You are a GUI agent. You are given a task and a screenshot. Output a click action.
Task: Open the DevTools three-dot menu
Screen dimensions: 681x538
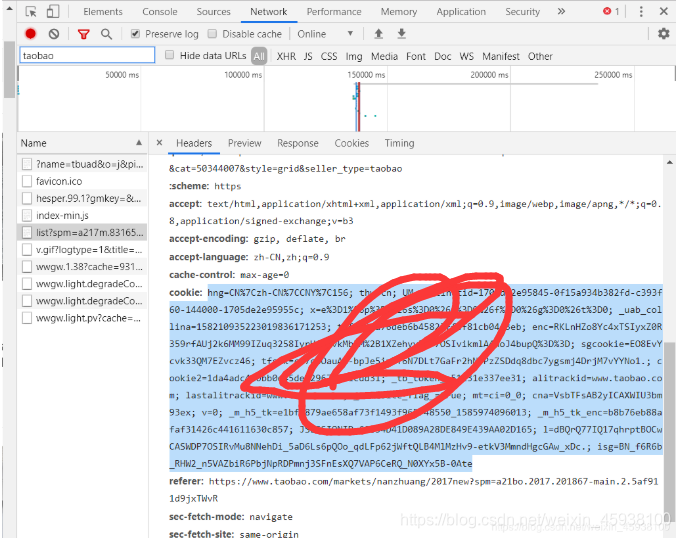click(x=641, y=12)
